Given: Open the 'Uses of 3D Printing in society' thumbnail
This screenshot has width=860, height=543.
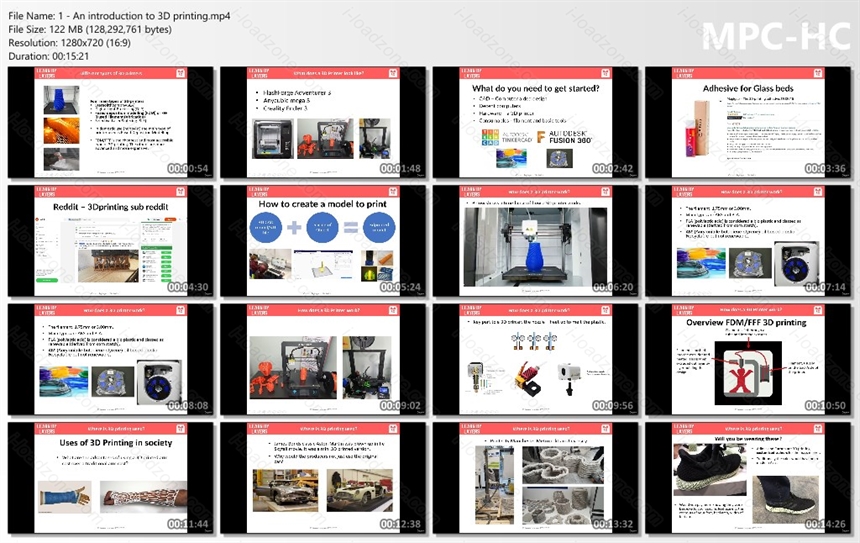Looking at the screenshot, I should 110,478.
